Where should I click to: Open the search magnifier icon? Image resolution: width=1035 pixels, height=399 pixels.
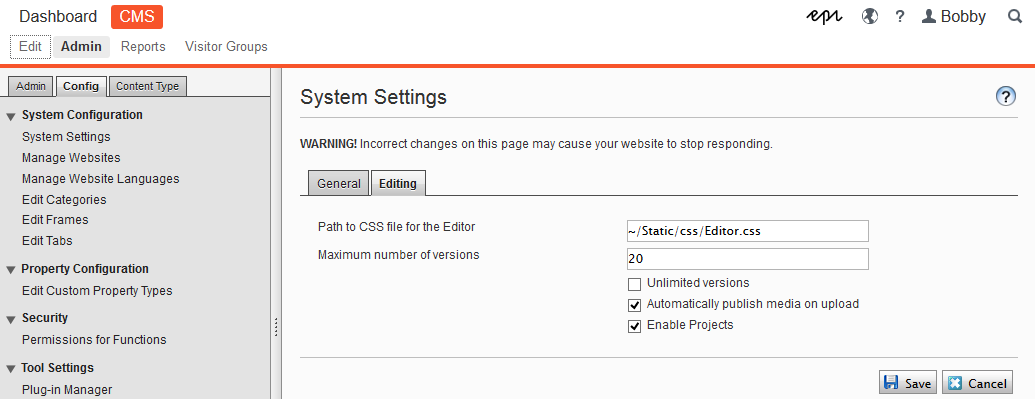1015,17
